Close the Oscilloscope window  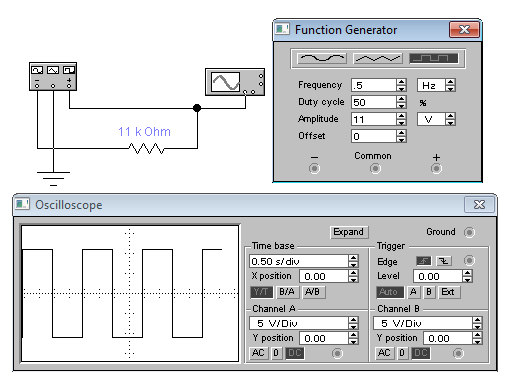(x=479, y=204)
